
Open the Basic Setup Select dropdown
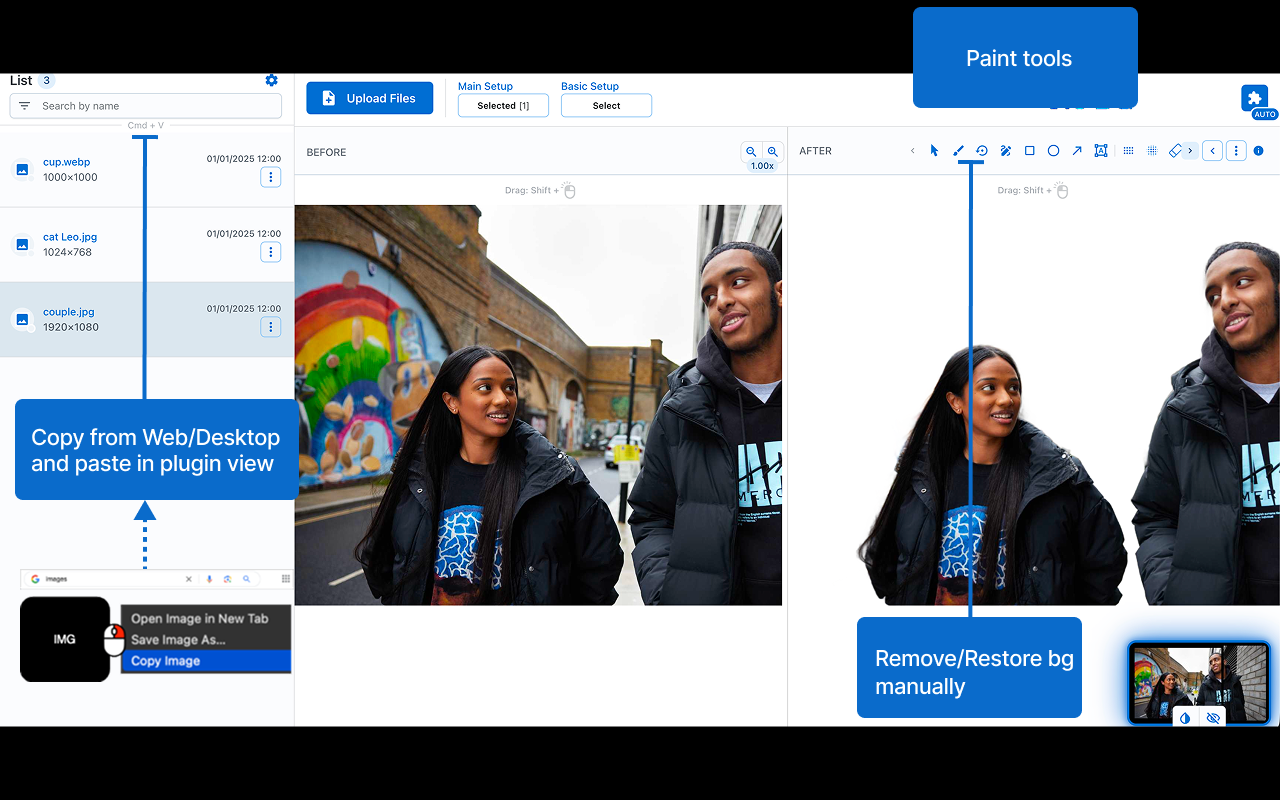pos(606,106)
